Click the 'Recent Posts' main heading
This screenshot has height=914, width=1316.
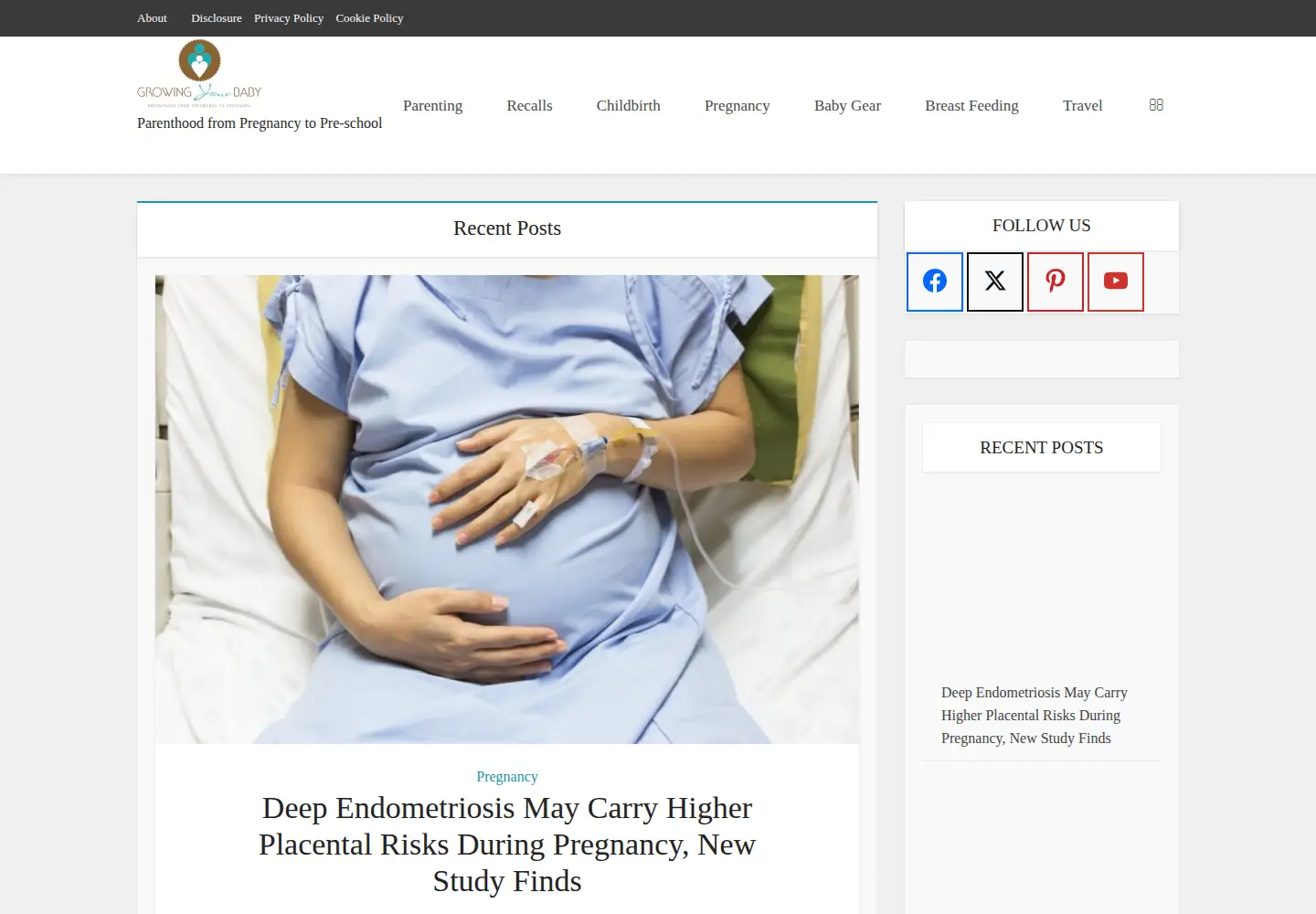tap(507, 228)
